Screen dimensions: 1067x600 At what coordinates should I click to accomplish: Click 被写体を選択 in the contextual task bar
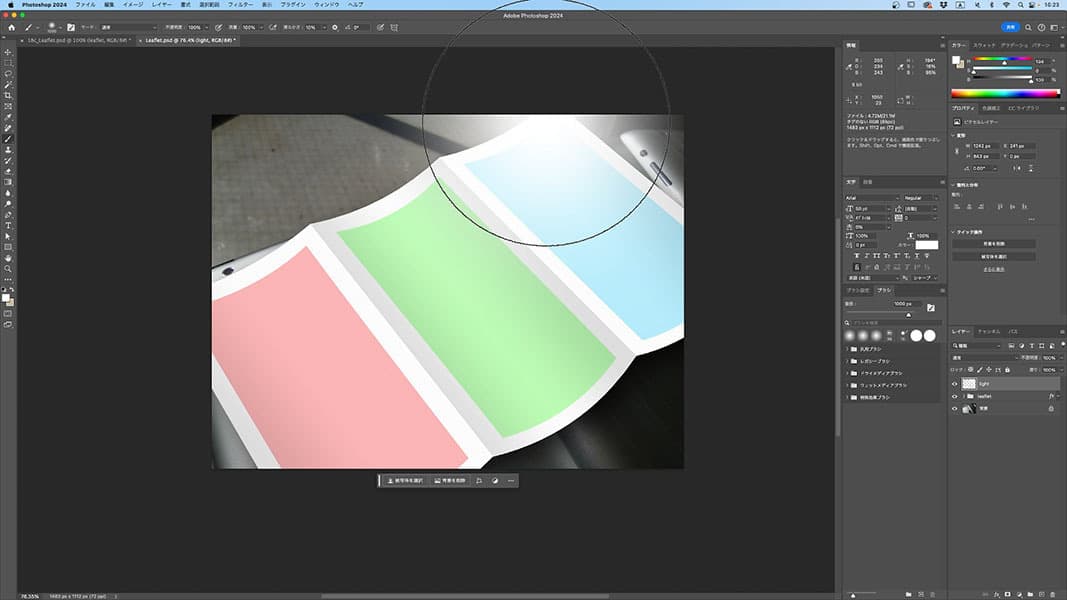[405, 481]
